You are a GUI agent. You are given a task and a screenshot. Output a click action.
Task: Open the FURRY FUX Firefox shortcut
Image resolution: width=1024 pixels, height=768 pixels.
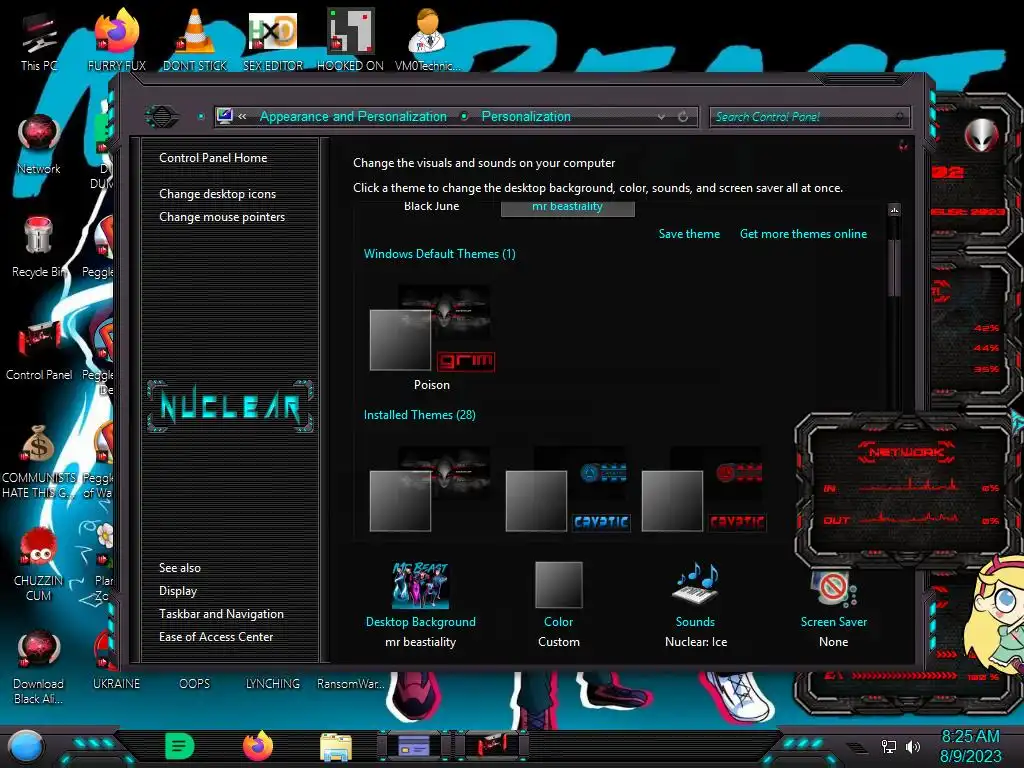117,40
